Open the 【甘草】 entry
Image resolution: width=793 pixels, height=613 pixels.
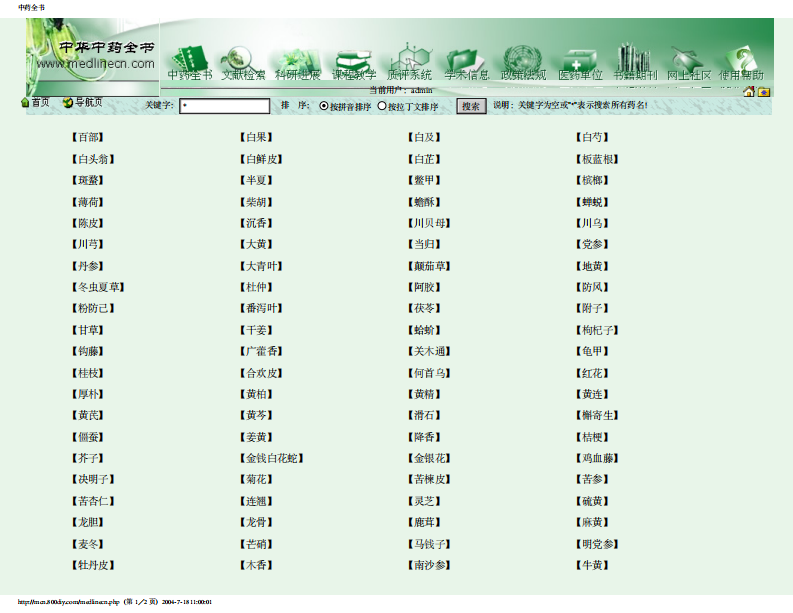(x=88, y=330)
